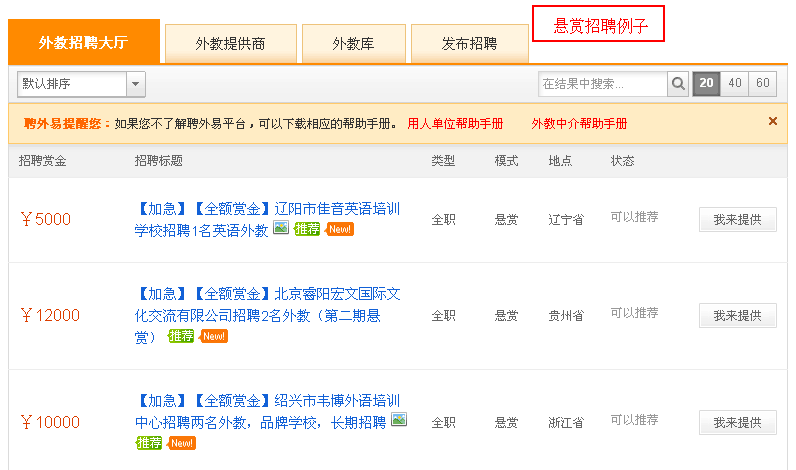This screenshot has height=470, width=796.
Task: Show 40 results per page
Action: [735, 84]
